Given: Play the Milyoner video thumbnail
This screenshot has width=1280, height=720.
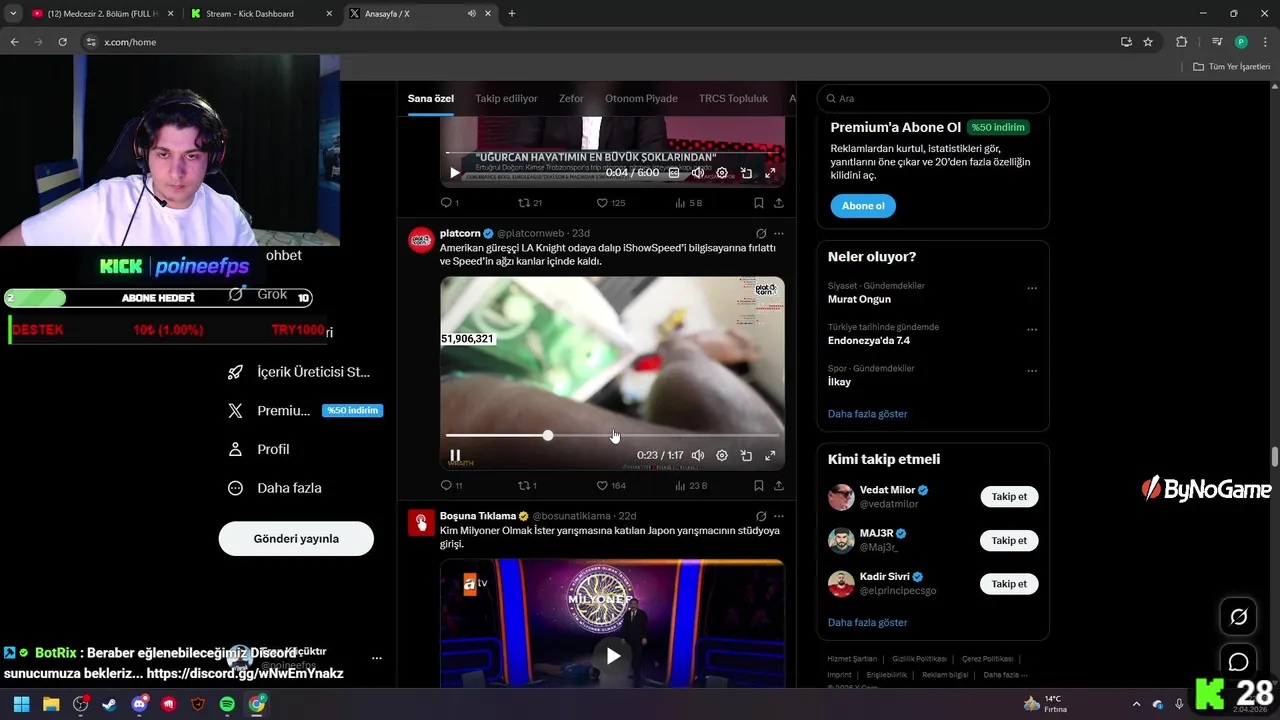Looking at the screenshot, I should [613, 656].
